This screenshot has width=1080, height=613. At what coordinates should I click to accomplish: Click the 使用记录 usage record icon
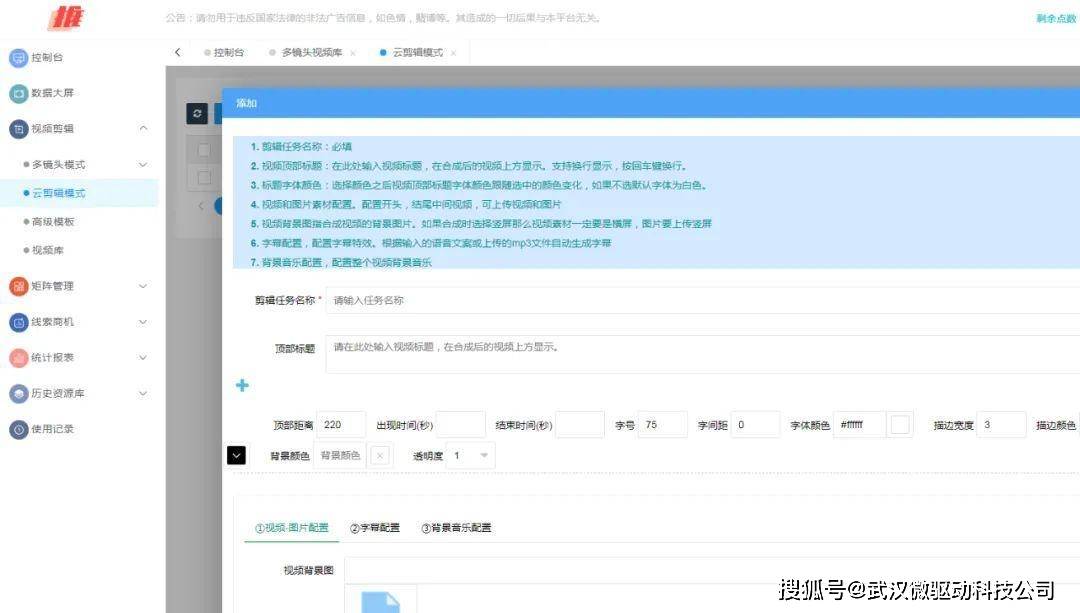pos(20,429)
